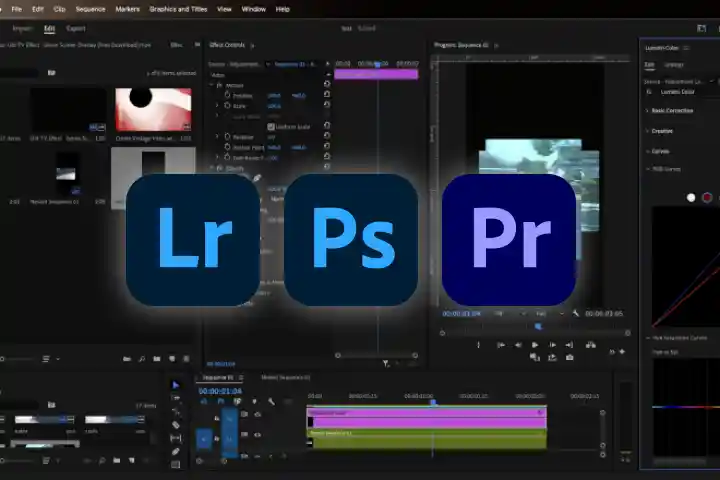Switch to Import workspace
Screen dimensions: 720x480
click(22, 28)
